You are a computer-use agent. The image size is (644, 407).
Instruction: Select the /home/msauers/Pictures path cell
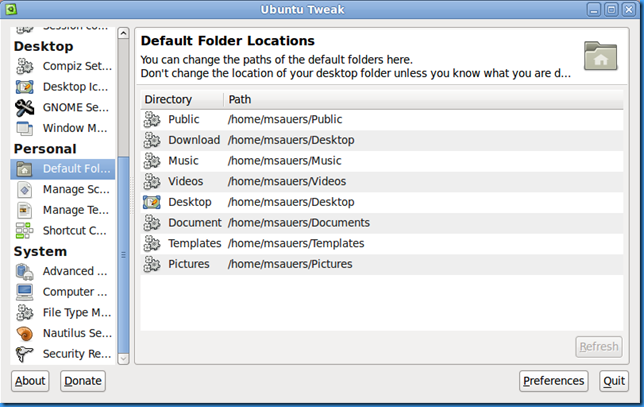[x=290, y=264]
